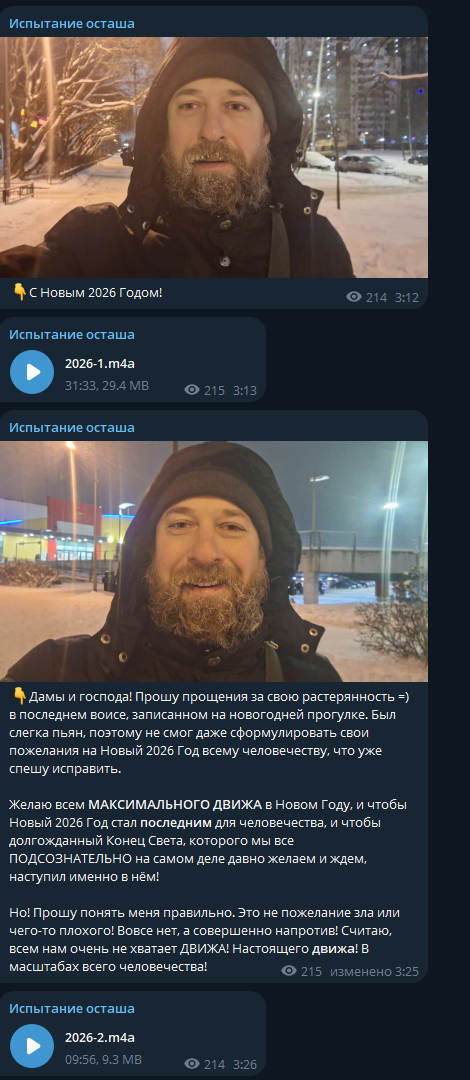Viewport: 470px width, 1080px height.
Task: Click the 2026-2.m4a file name
Action: (x=100, y=1037)
